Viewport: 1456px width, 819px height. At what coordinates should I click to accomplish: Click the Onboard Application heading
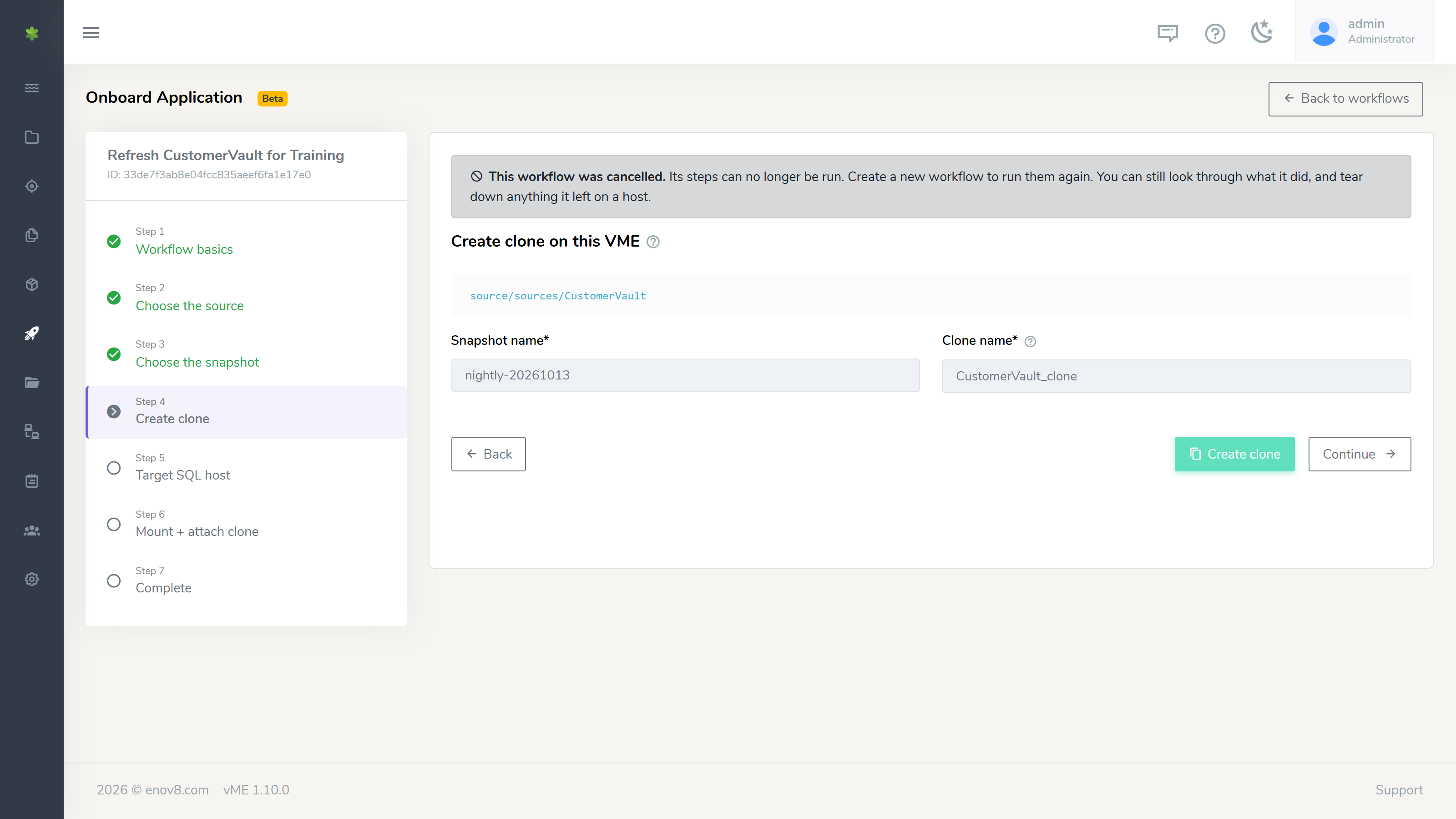164,97
